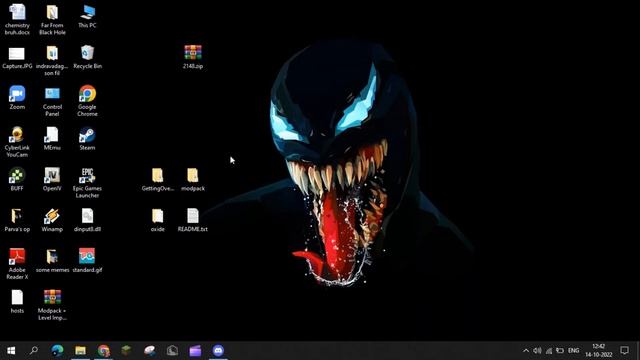Open the Windows Start menu

coord(11,351)
